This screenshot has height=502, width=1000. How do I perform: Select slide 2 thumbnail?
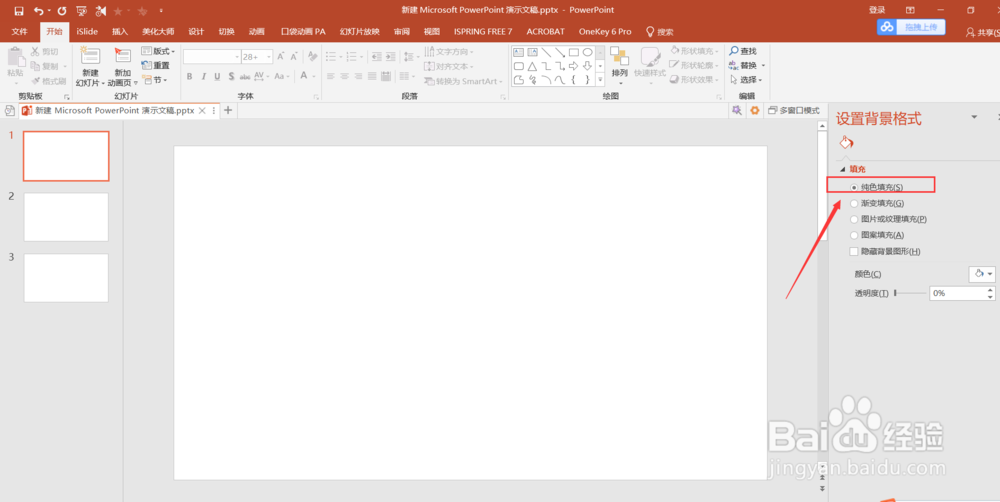[x=66, y=217]
